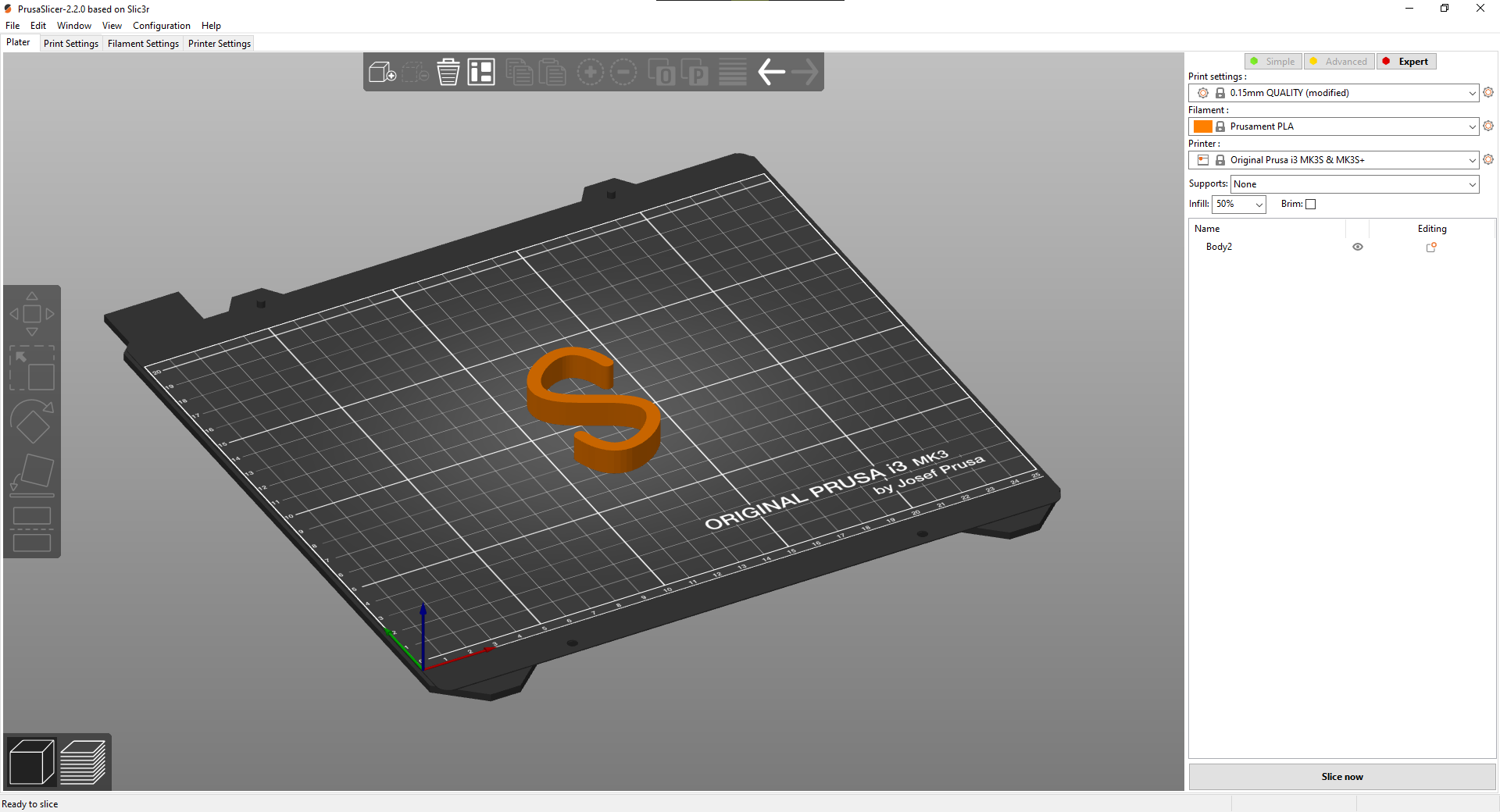Open the Print settings preset dropdown
Image resolution: width=1500 pixels, height=812 pixels.
[x=1334, y=93]
